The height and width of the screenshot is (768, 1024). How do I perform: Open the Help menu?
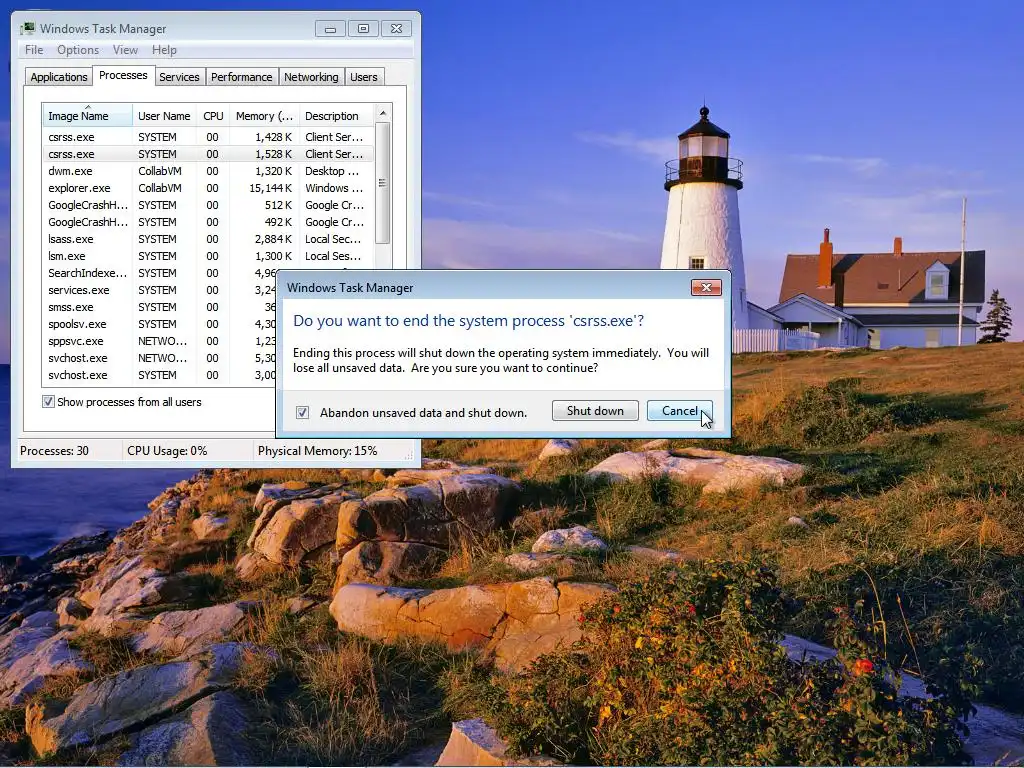164,50
